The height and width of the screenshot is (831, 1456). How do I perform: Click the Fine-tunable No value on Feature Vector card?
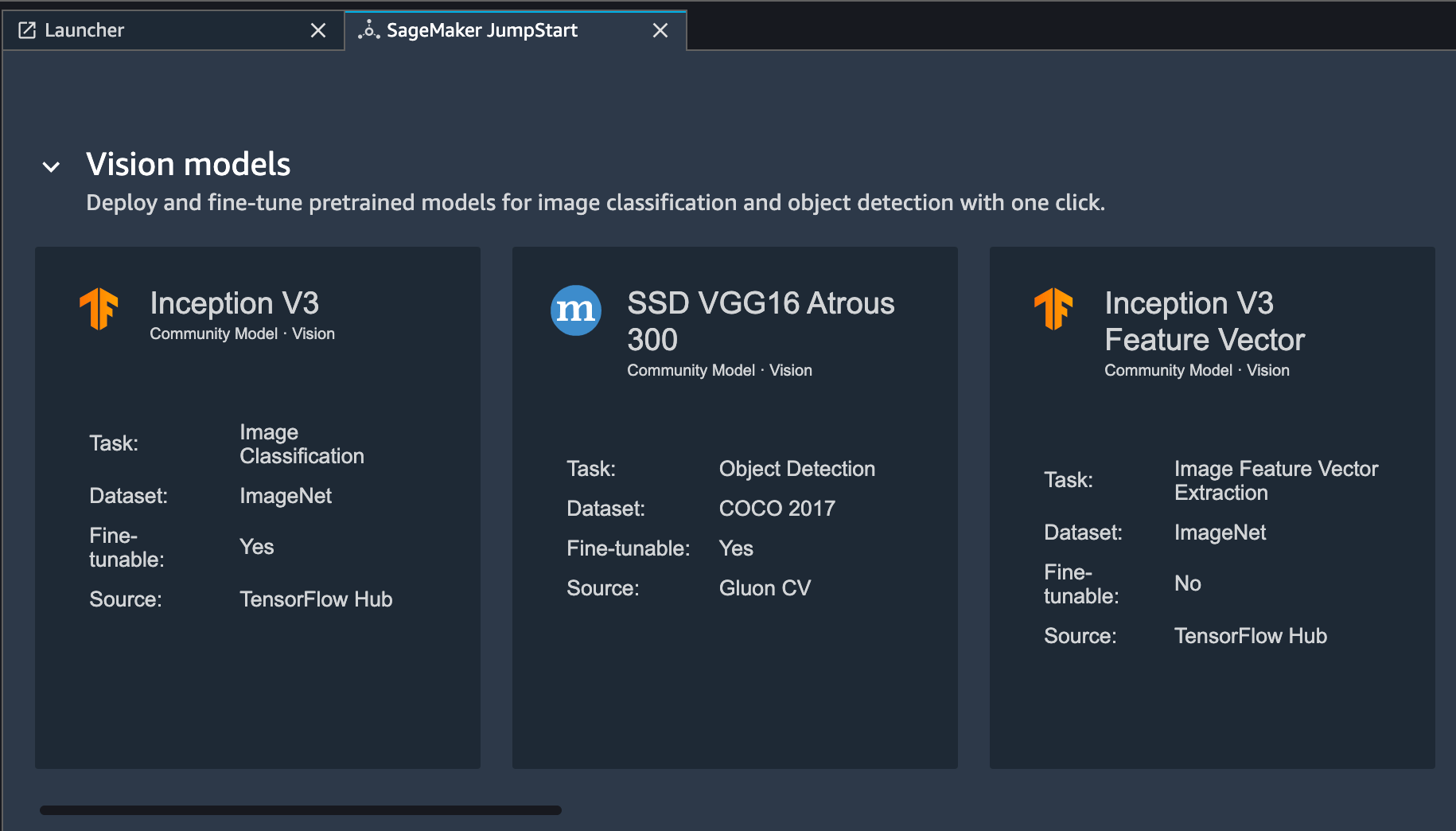tap(1187, 583)
